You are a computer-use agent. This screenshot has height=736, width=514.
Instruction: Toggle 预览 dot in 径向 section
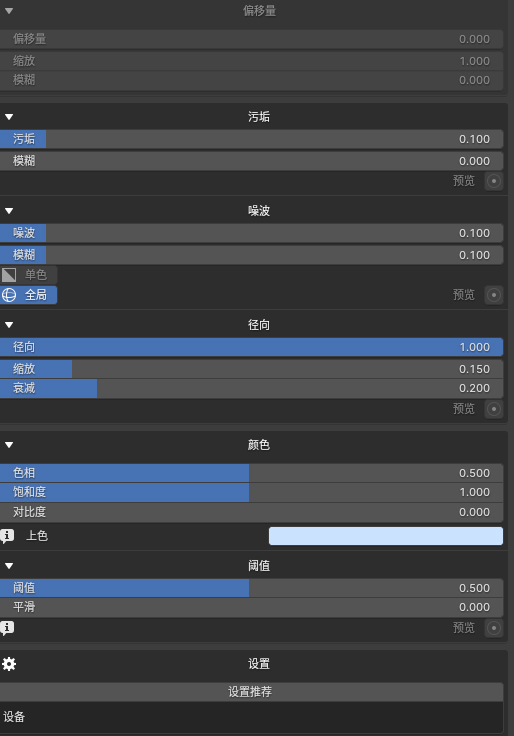pos(493,409)
